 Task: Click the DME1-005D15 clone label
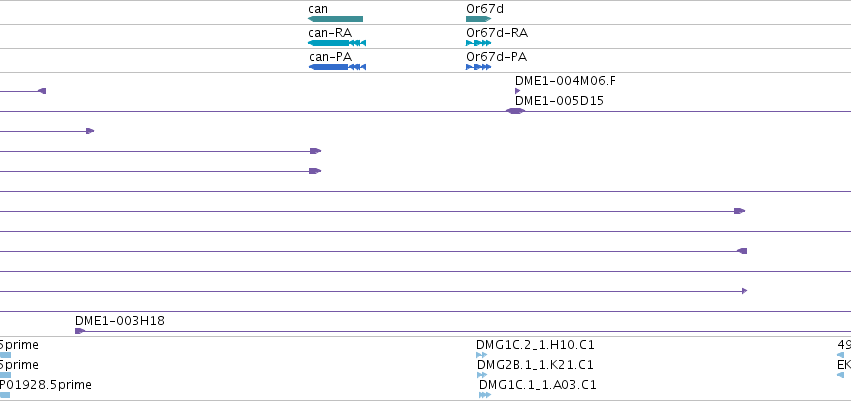[559, 101]
